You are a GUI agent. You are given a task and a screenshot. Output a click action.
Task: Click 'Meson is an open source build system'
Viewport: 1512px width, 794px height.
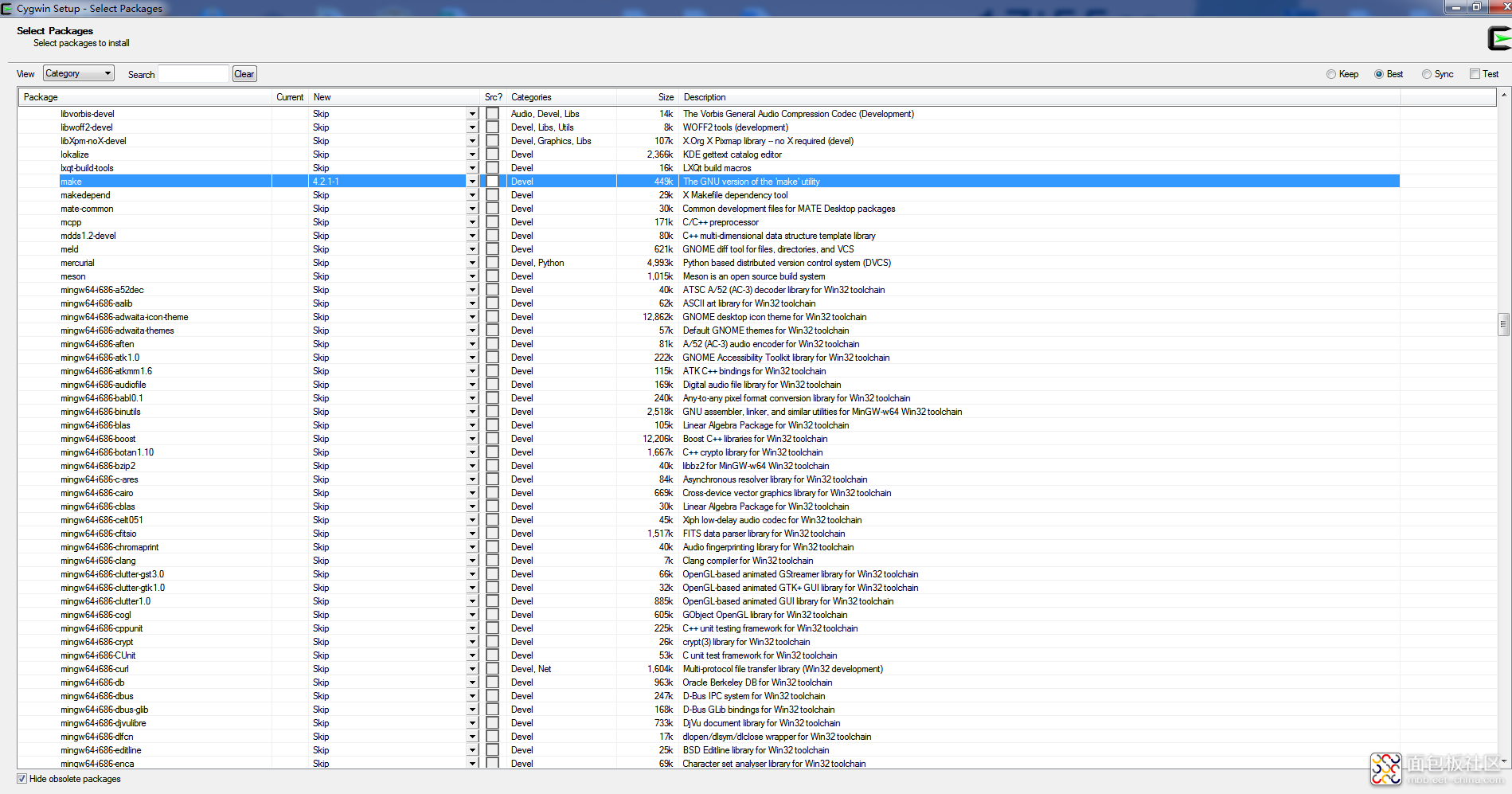[x=754, y=276]
